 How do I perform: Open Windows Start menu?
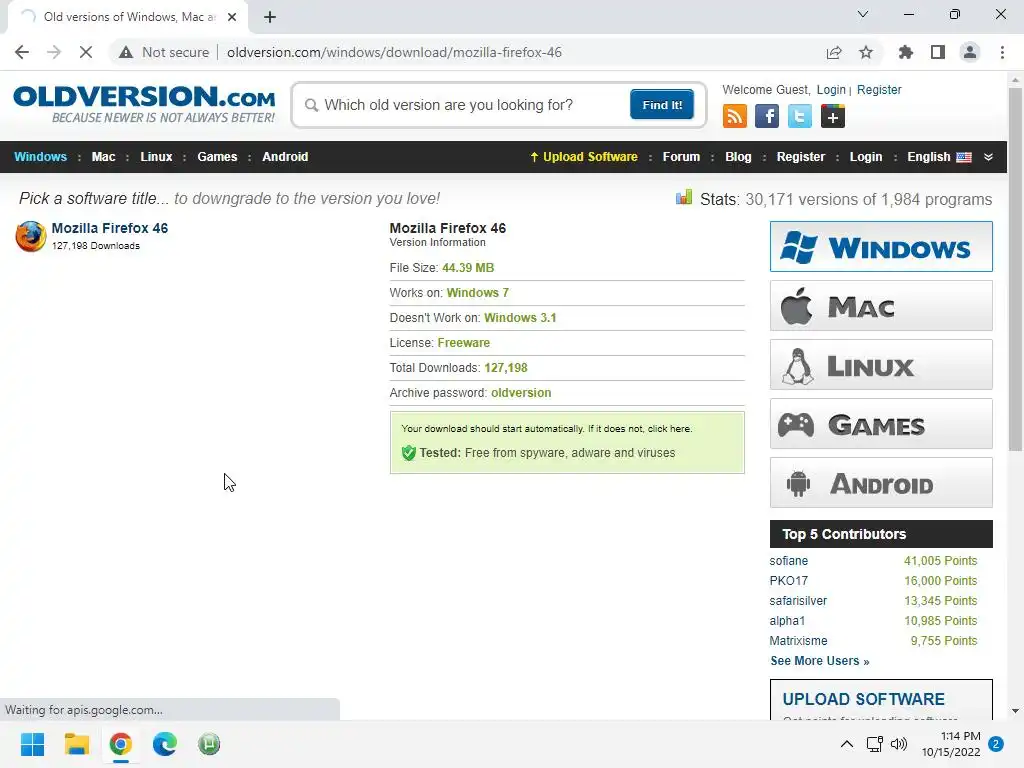click(32, 744)
